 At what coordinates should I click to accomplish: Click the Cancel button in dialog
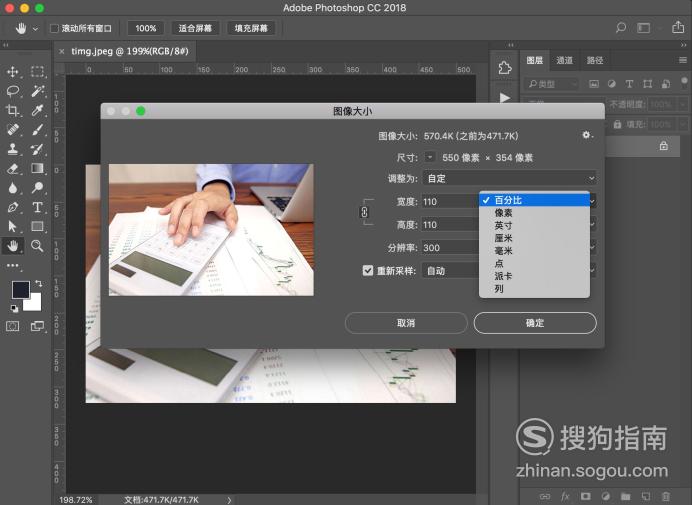[406, 323]
